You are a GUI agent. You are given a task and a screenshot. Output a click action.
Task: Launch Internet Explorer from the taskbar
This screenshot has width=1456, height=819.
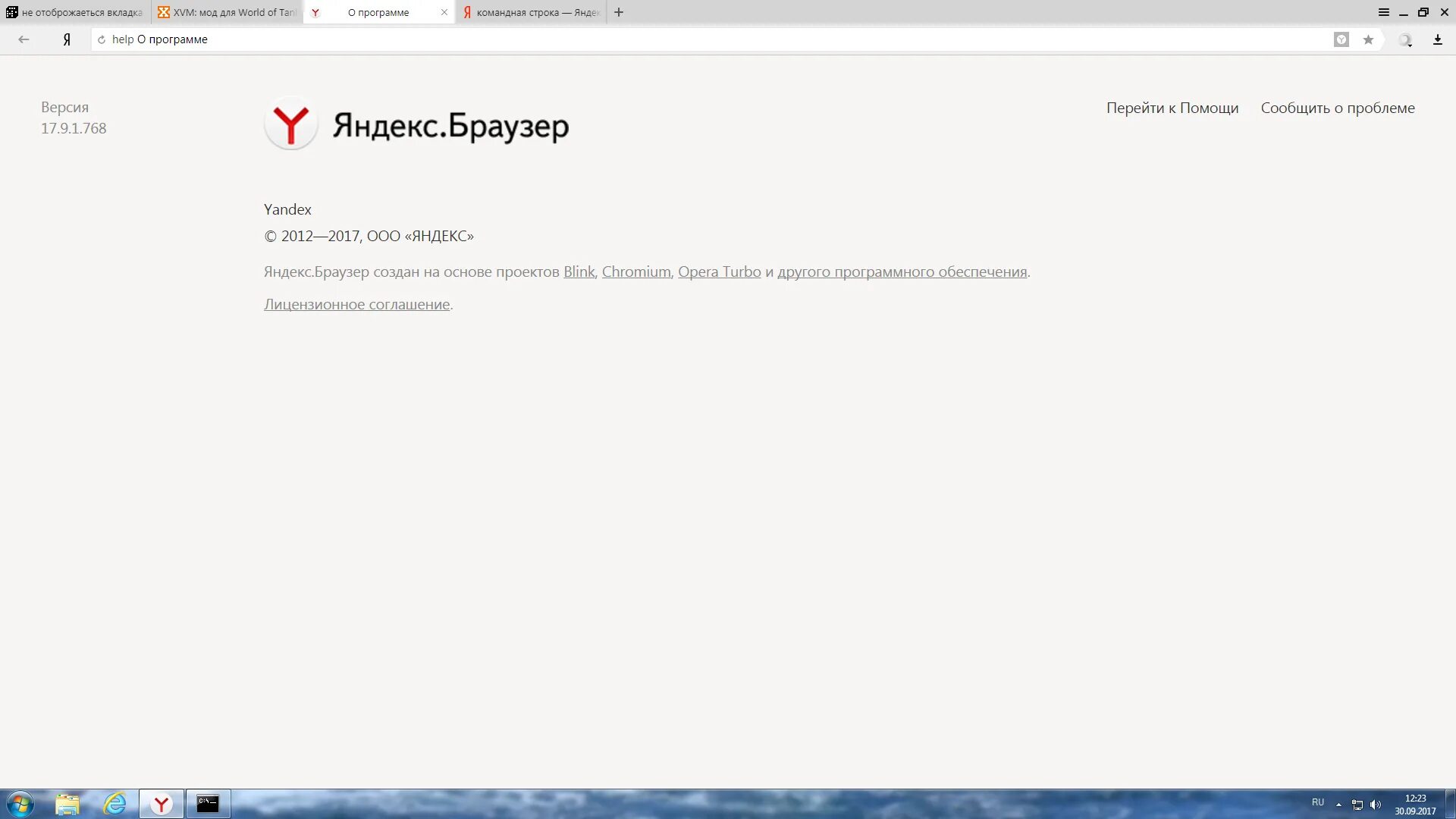tap(115, 804)
